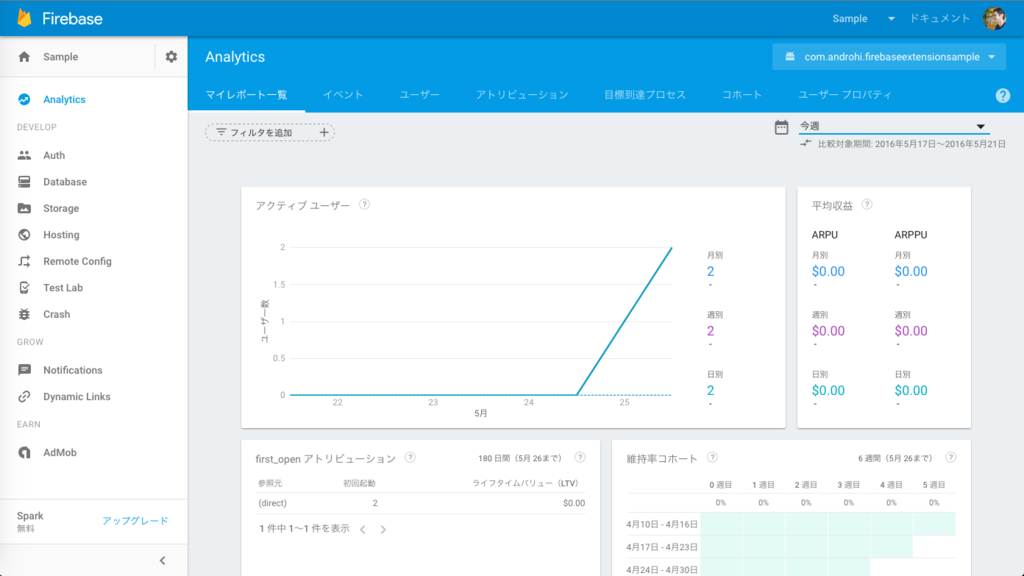
Task: Click the Remote Config icon
Action: pyautogui.click(x=24, y=261)
